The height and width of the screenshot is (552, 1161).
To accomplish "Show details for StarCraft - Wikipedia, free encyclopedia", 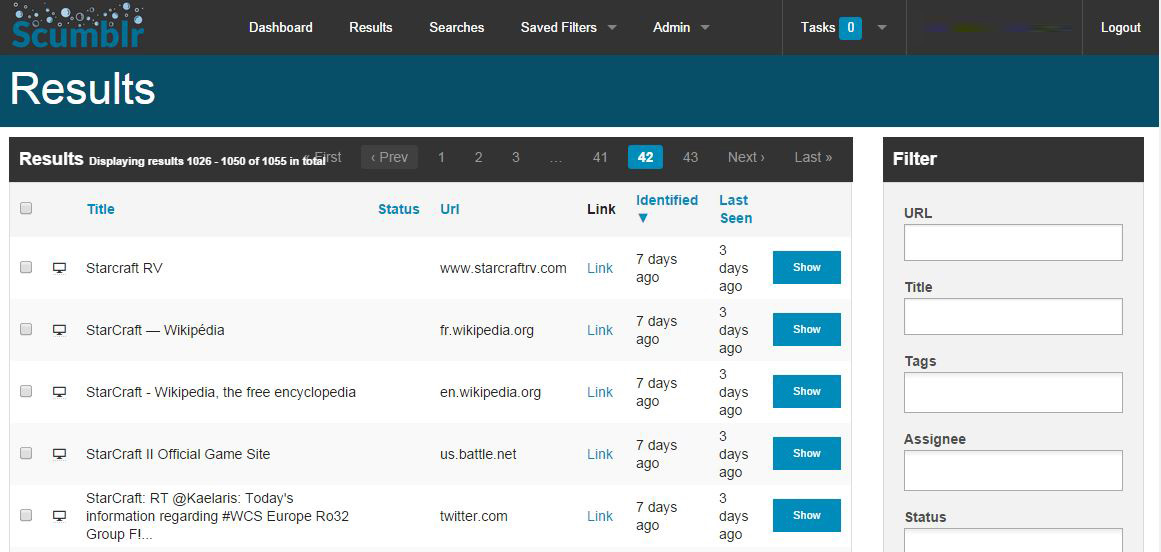I will coord(806,391).
